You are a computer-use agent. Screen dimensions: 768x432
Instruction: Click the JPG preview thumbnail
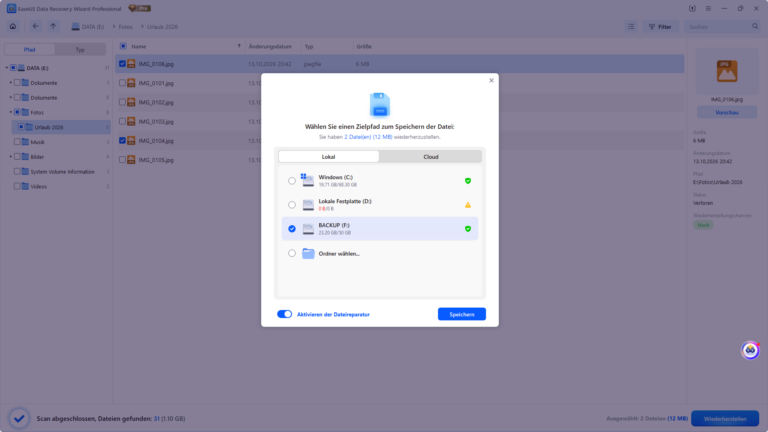tap(727, 71)
